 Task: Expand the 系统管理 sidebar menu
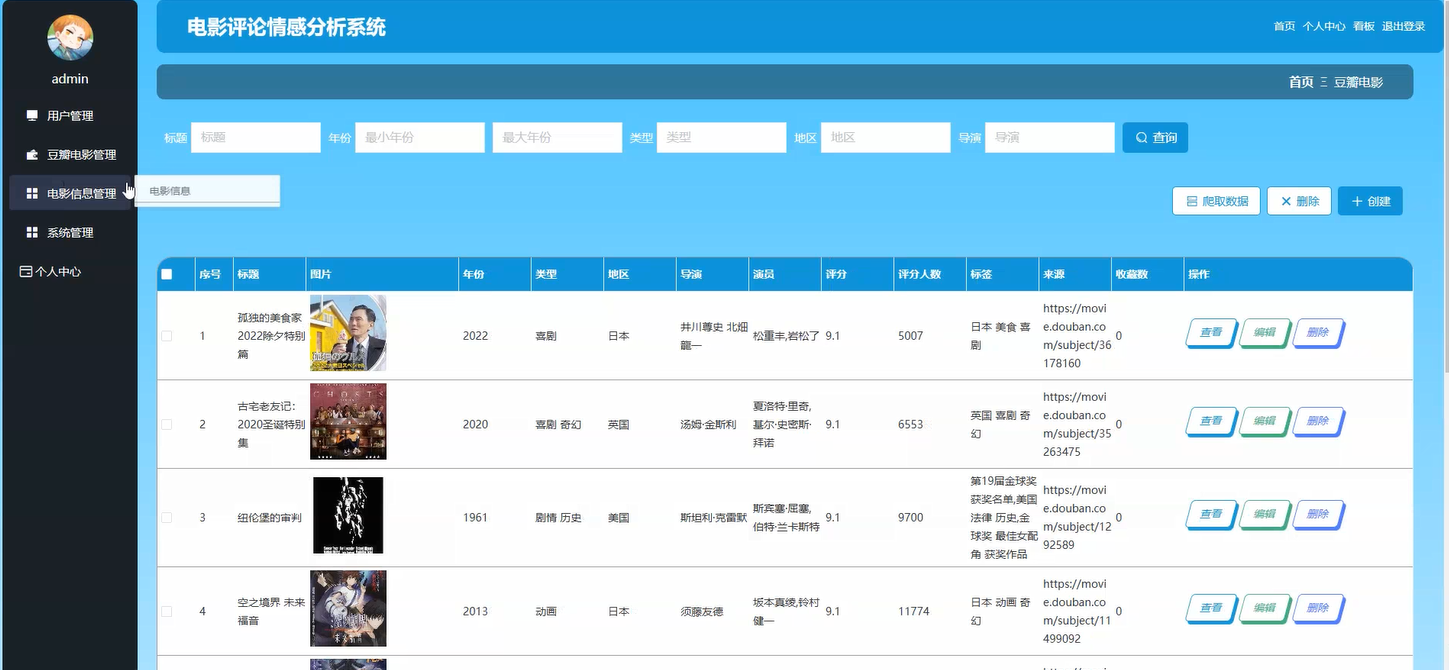pyautogui.click(x=70, y=233)
